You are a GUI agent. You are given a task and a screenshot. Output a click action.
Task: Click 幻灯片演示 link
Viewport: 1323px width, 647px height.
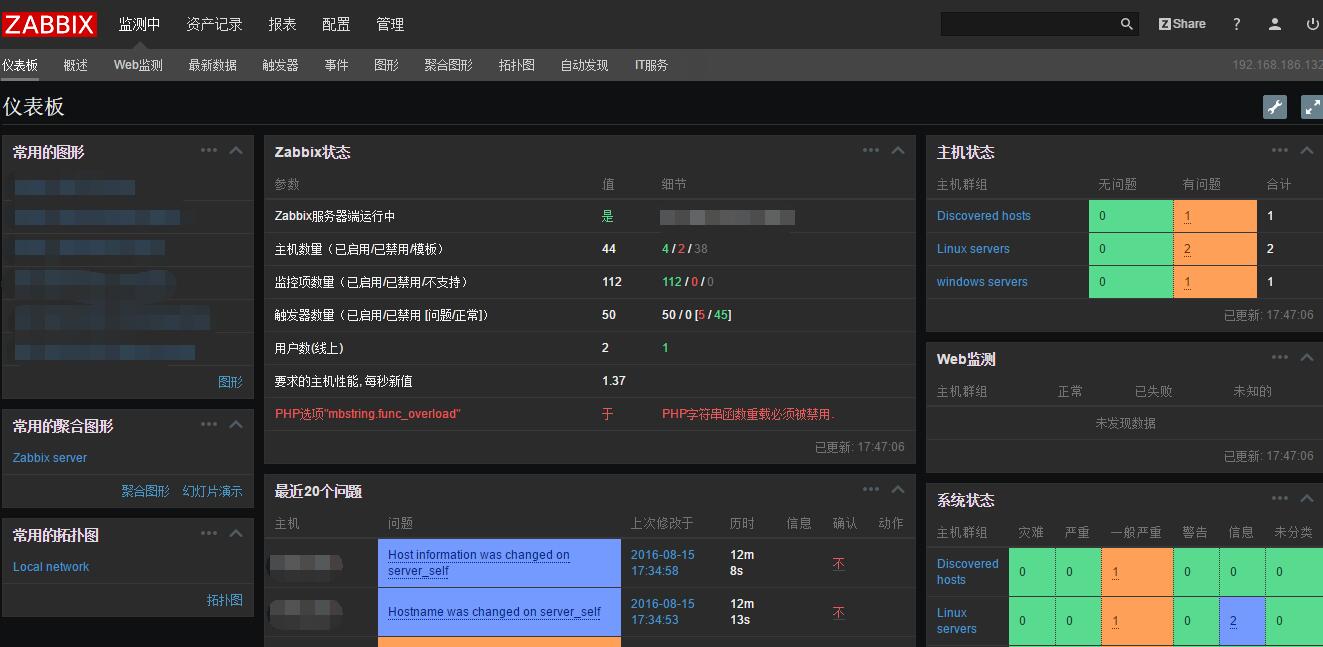coord(212,491)
